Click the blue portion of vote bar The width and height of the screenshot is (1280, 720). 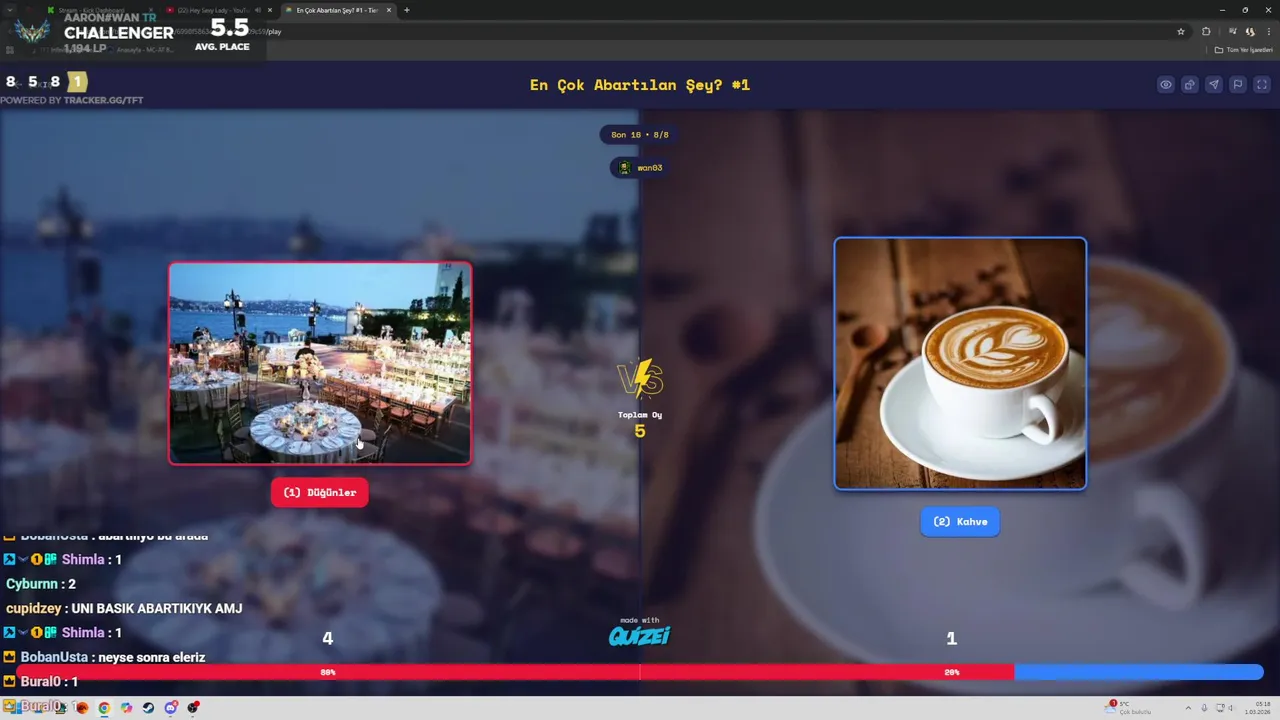pos(1139,672)
